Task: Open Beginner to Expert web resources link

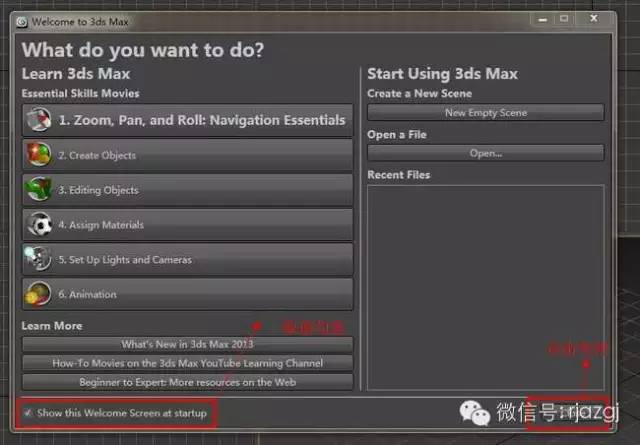Action: point(187,382)
